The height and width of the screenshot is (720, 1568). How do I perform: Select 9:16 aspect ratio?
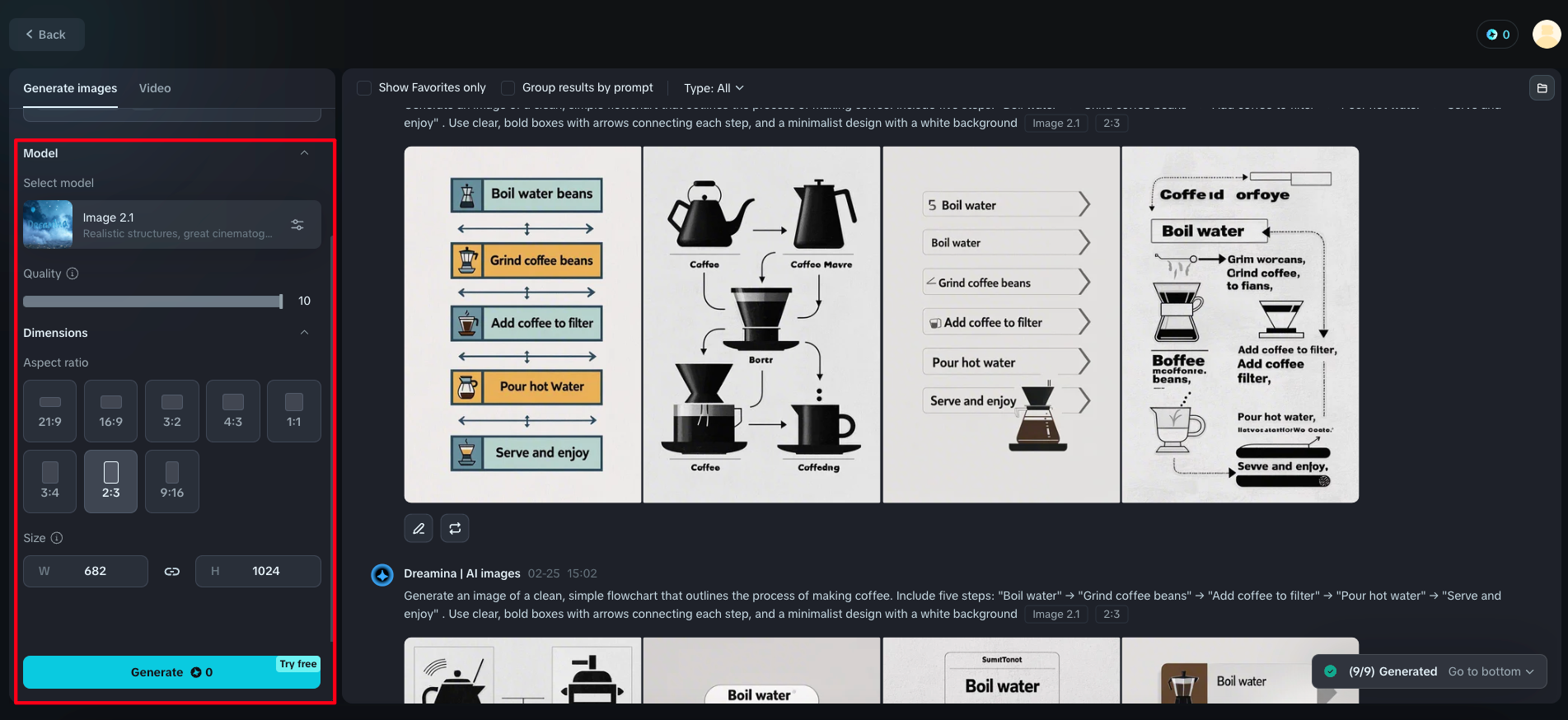[172, 482]
